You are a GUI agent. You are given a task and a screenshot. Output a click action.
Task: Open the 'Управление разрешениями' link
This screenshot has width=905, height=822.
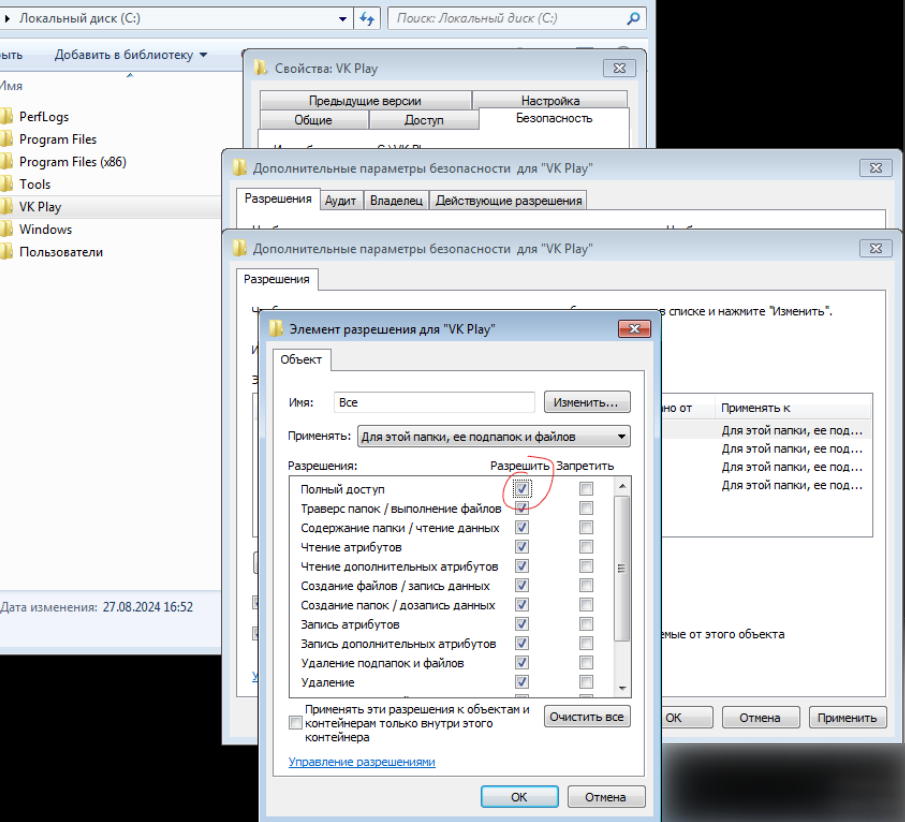coord(362,762)
